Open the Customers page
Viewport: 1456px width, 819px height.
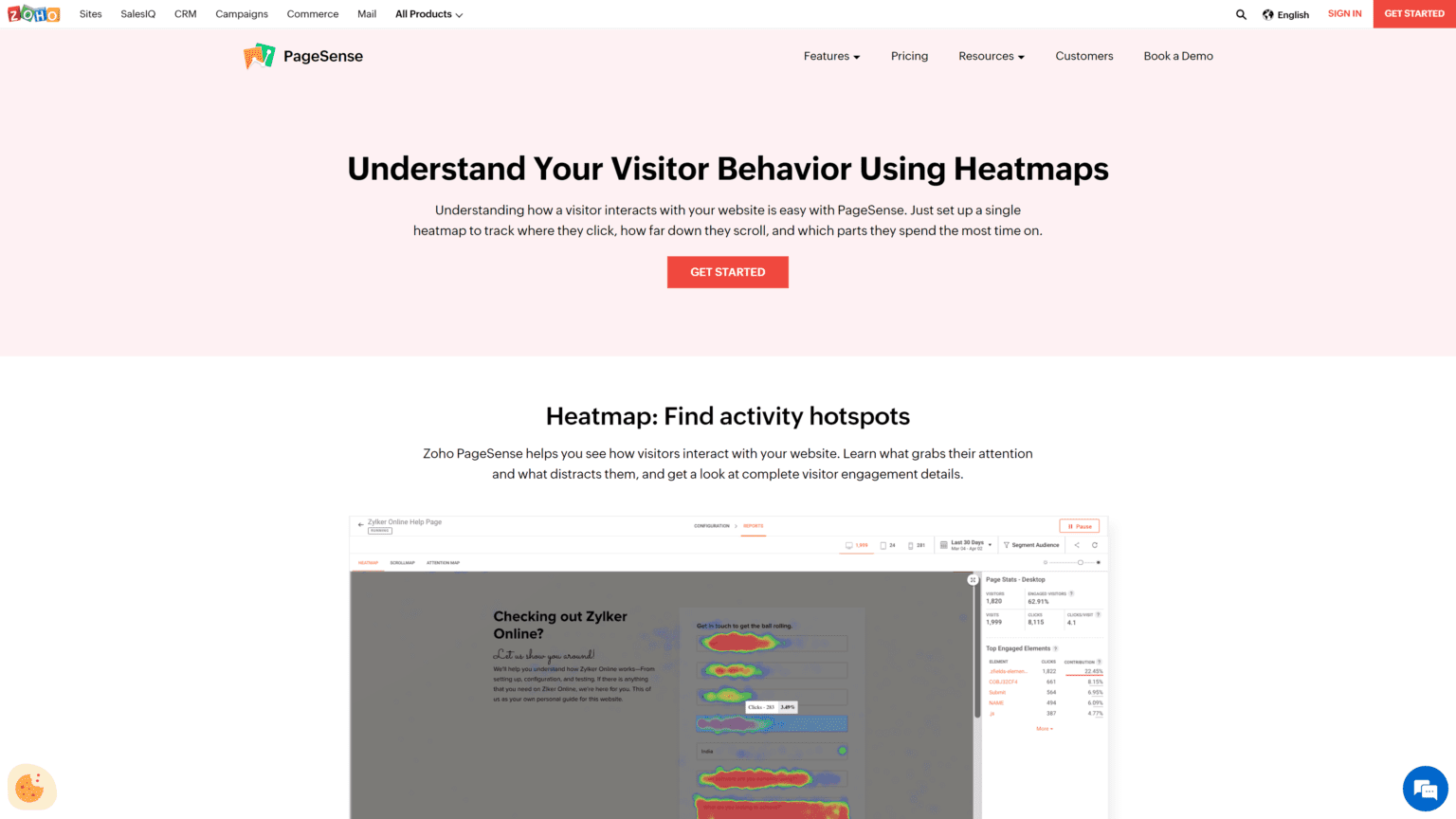click(x=1084, y=56)
